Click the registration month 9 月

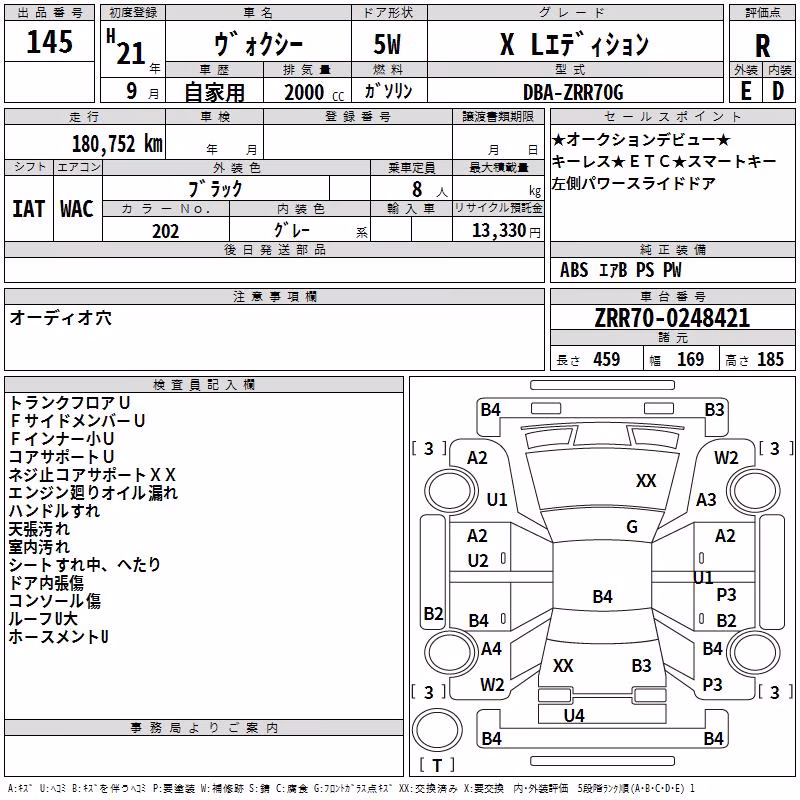[x=142, y=91]
